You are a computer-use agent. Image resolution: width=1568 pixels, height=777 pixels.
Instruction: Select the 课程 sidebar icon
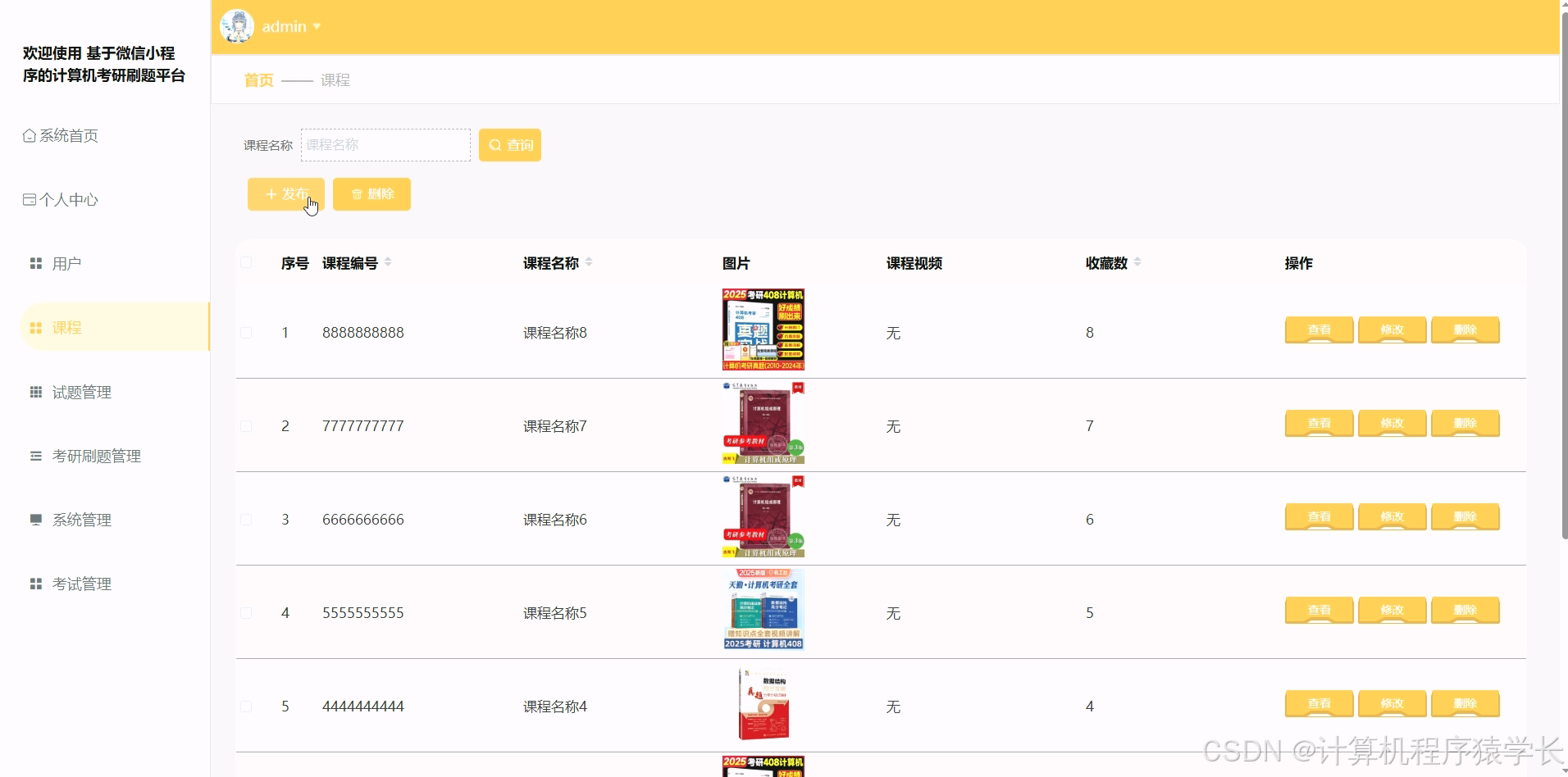coord(67,327)
